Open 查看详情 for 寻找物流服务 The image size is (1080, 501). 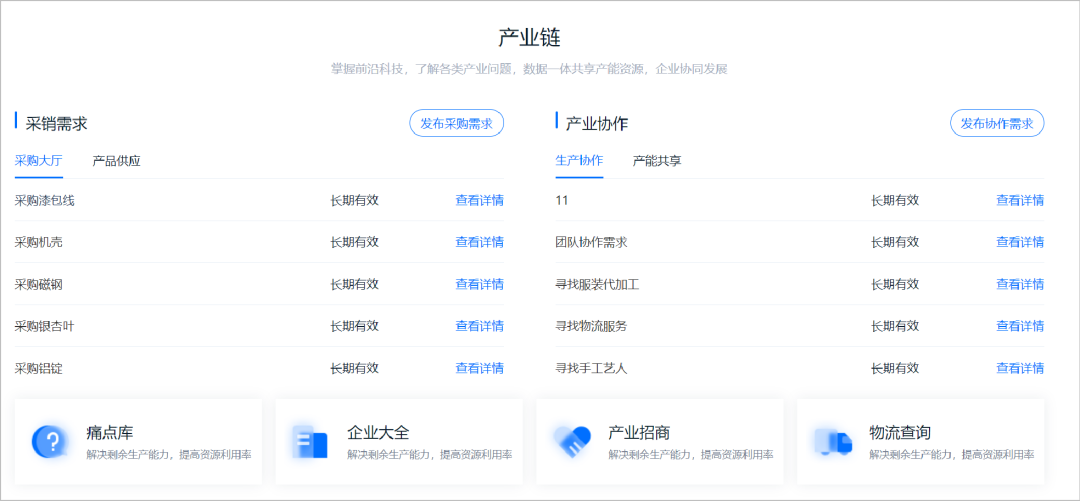point(1020,326)
